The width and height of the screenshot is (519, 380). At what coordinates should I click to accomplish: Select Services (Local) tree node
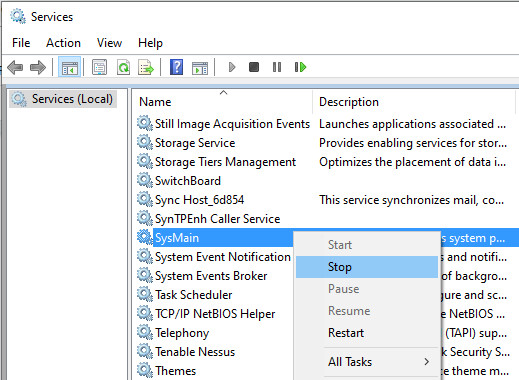(63, 99)
